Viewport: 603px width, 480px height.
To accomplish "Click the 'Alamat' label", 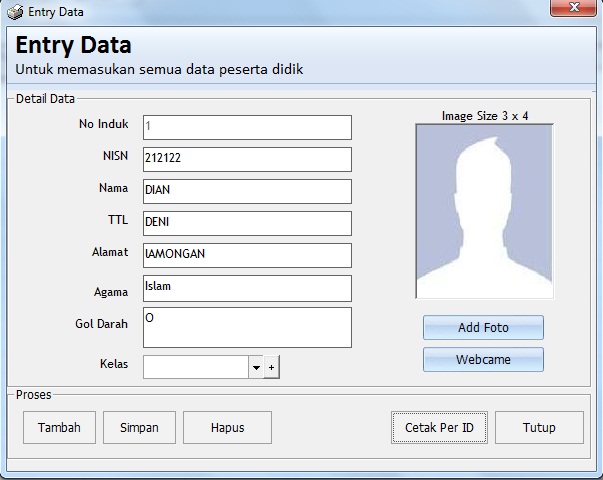I will pyautogui.click(x=110, y=252).
